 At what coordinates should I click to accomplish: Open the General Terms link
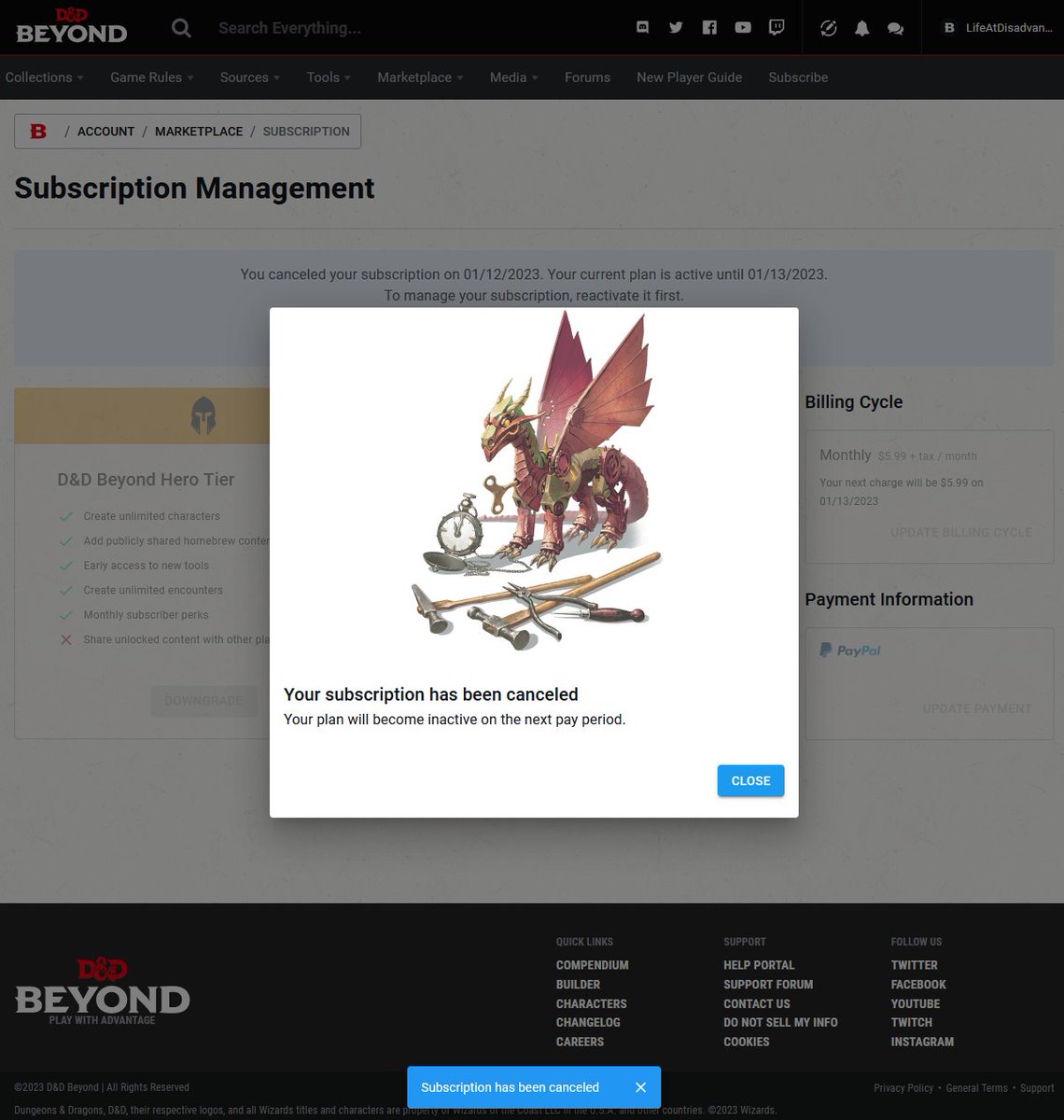click(976, 1088)
